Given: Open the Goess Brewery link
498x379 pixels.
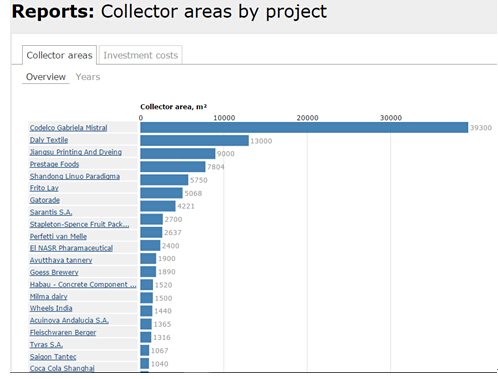Looking at the screenshot, I should pyautogui.click(x=54, y=272).
